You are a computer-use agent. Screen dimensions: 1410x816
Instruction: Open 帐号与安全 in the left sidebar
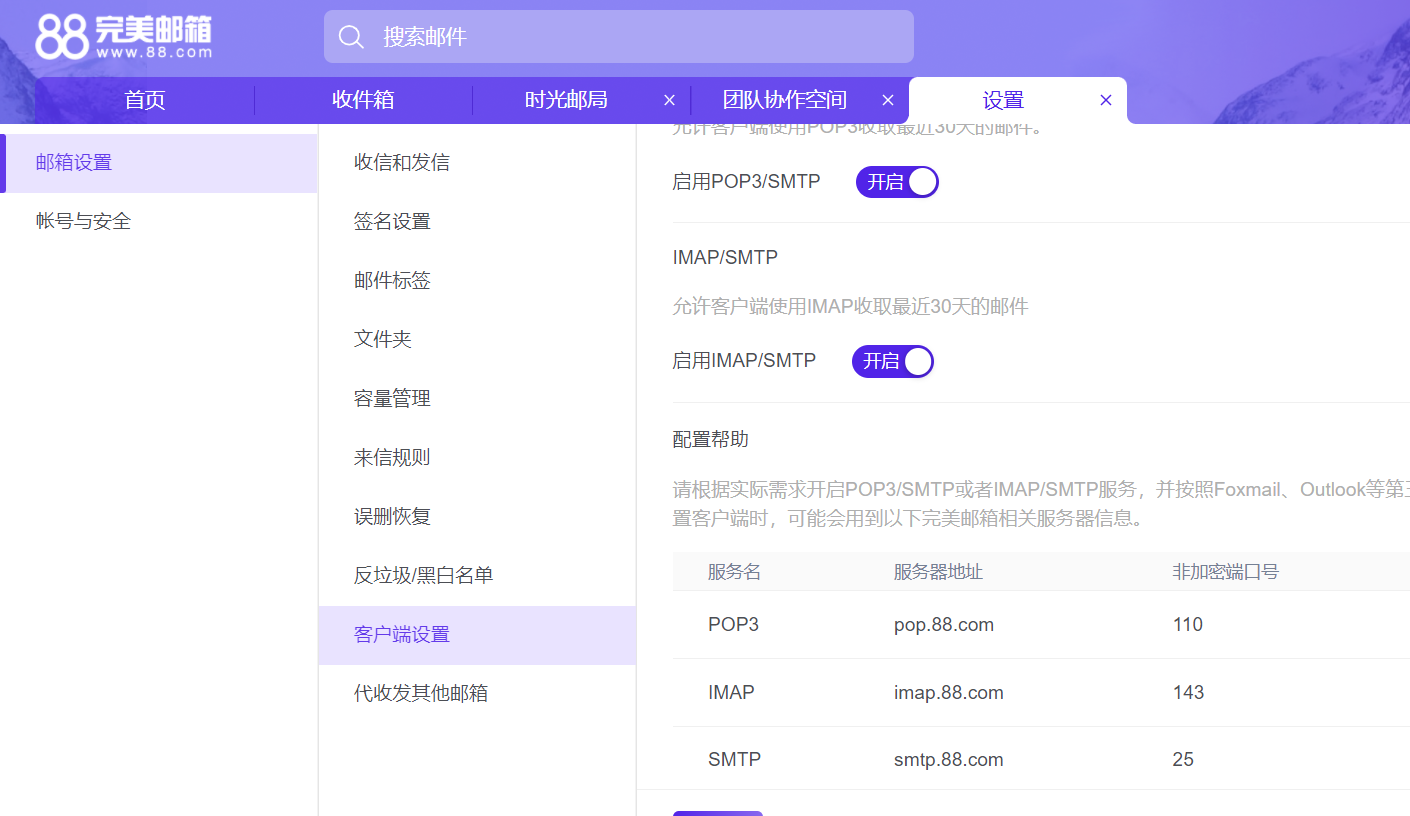tap(159, 222)
